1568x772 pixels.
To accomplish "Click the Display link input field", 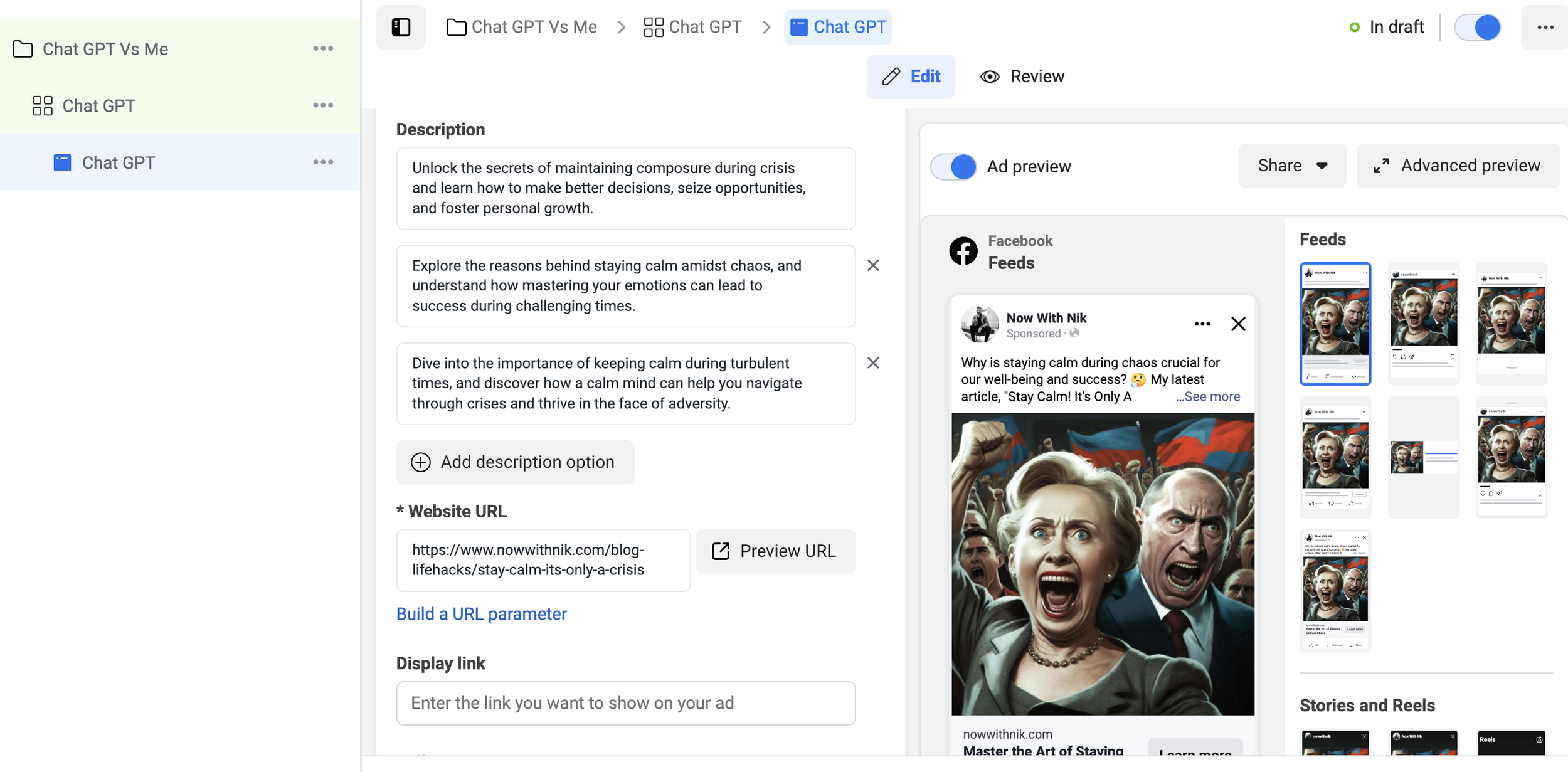I will (x=625, y=703).
